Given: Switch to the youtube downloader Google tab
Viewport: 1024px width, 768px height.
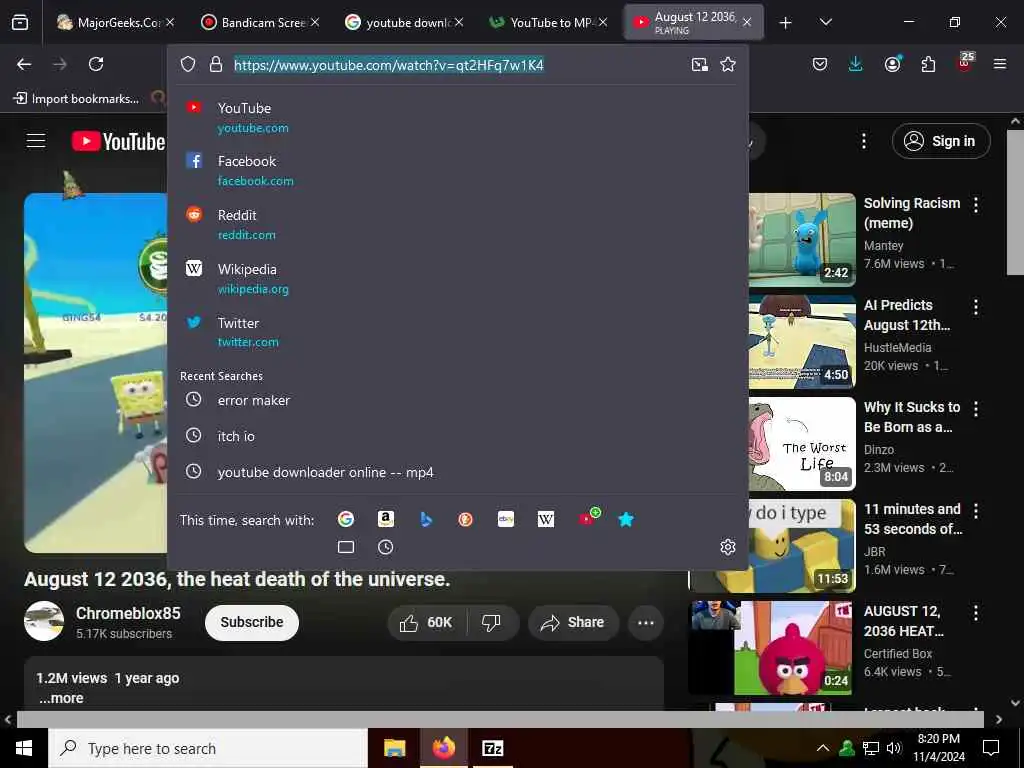Looking at the screenshot, I should (404, 22).
